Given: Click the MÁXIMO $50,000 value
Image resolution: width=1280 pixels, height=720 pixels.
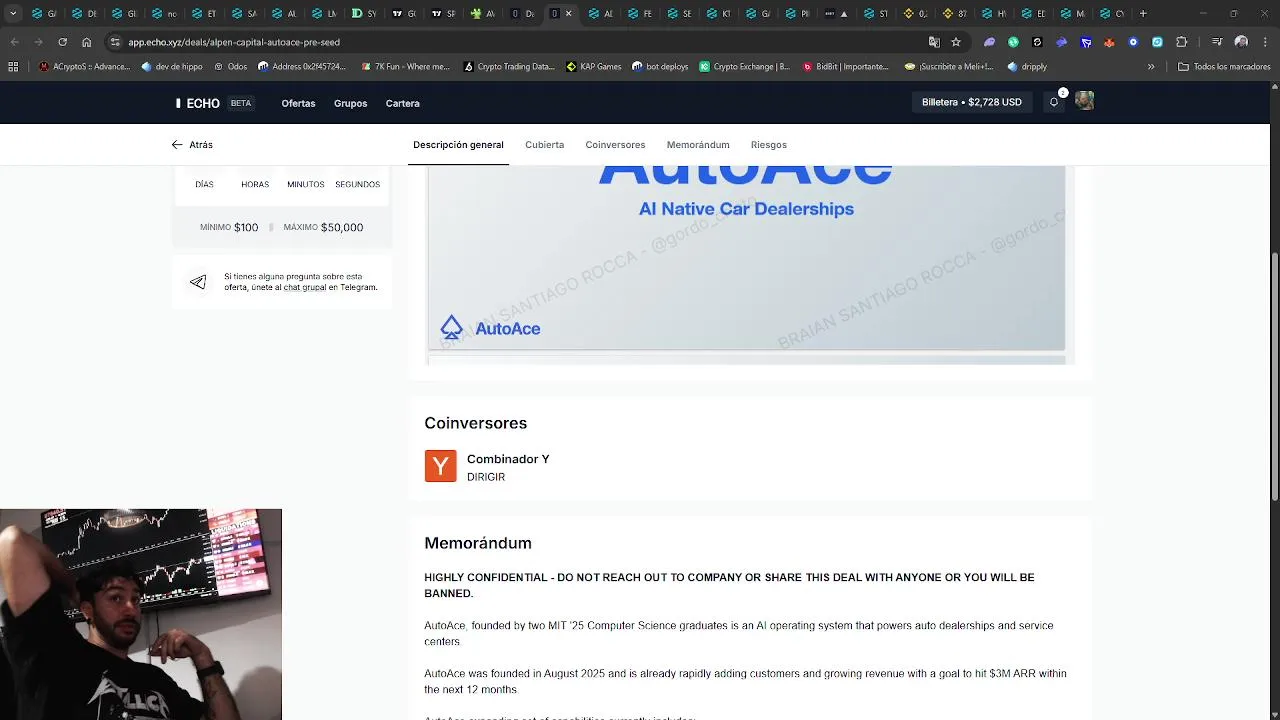Looking at the screenshot, I should 323,227.
